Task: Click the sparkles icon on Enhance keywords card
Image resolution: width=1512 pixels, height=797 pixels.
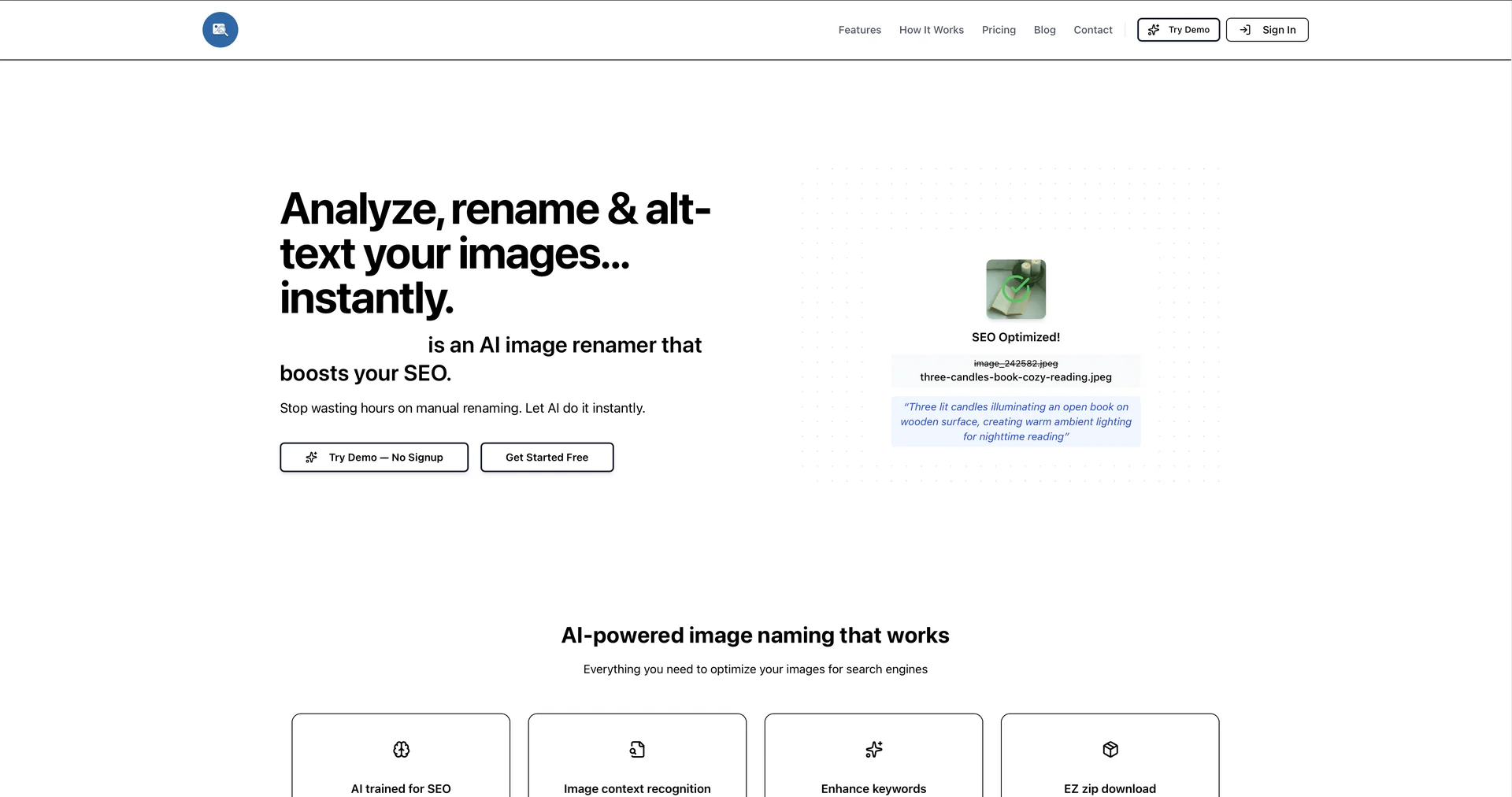Action: point(873,750)
